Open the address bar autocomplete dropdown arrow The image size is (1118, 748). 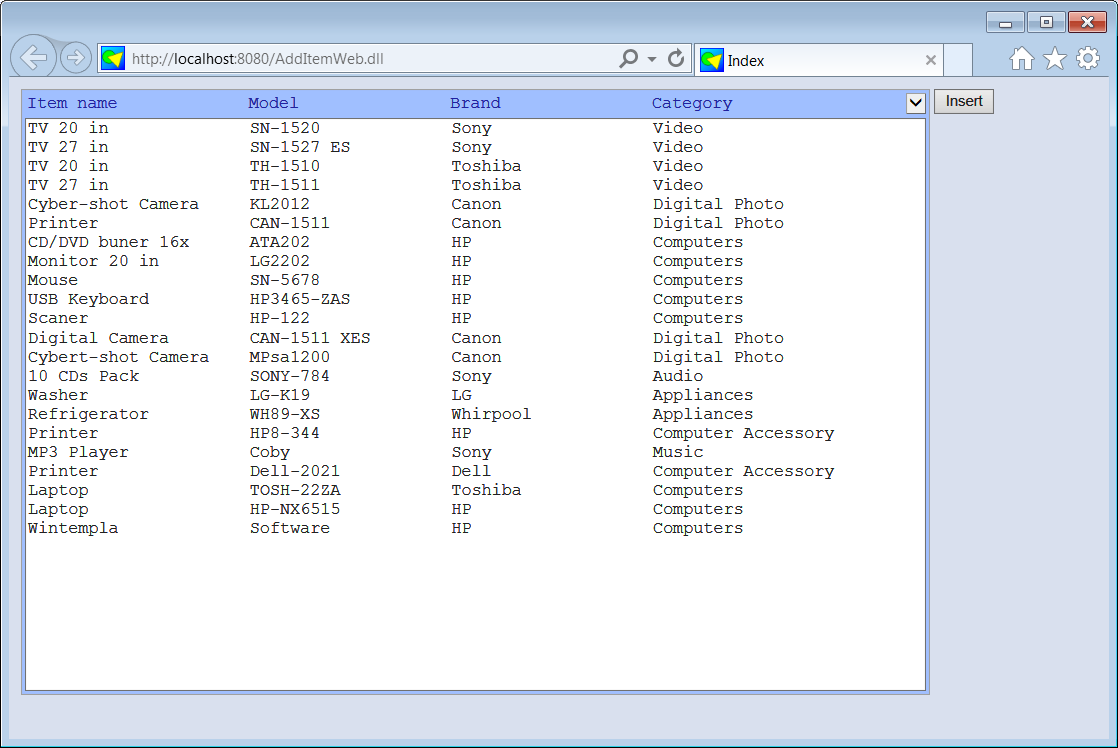click(x=652, y=59)
